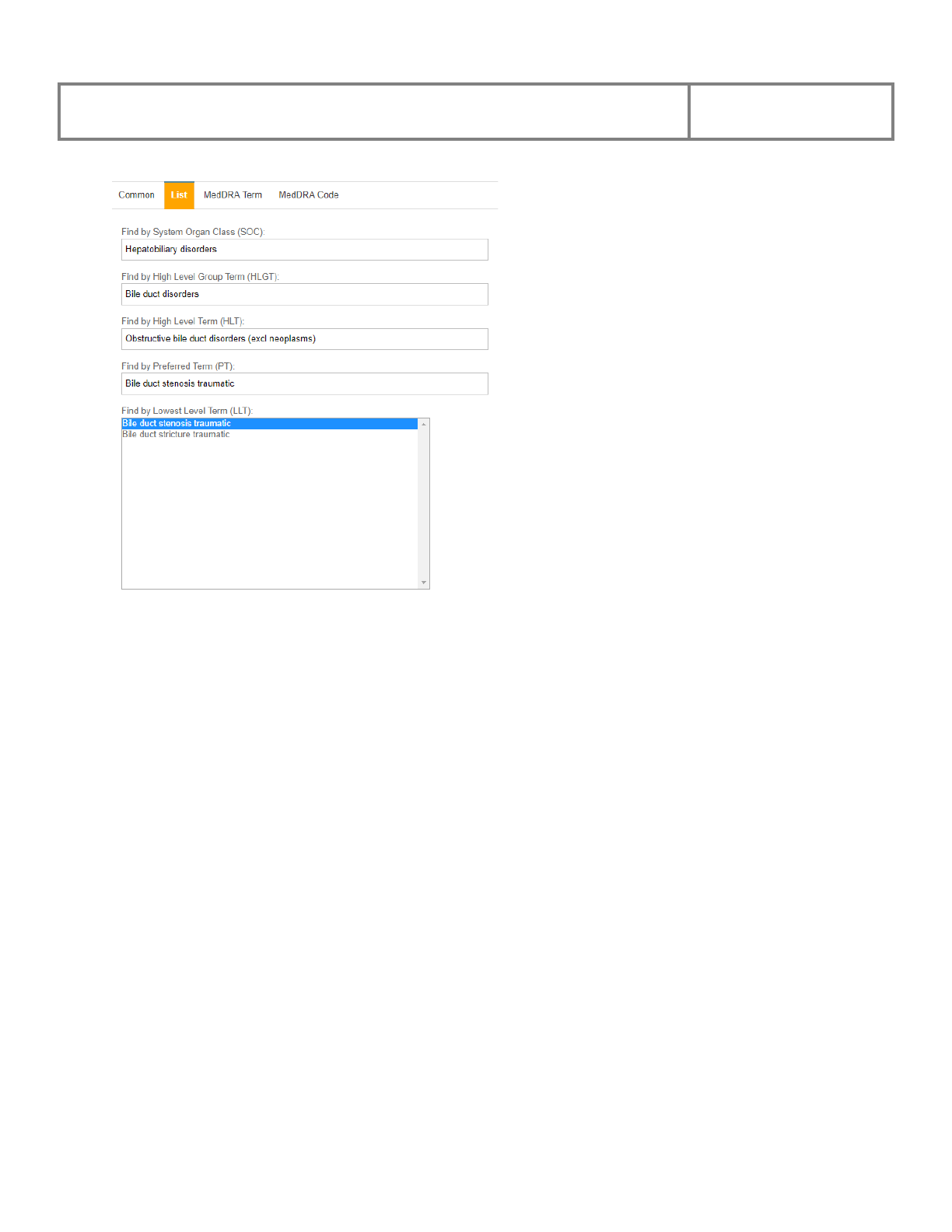Screen dimensions: 952x1232
Task: Select 'Bile duct stricture traumatic' in LLT list
Action: tap(270, 435)
